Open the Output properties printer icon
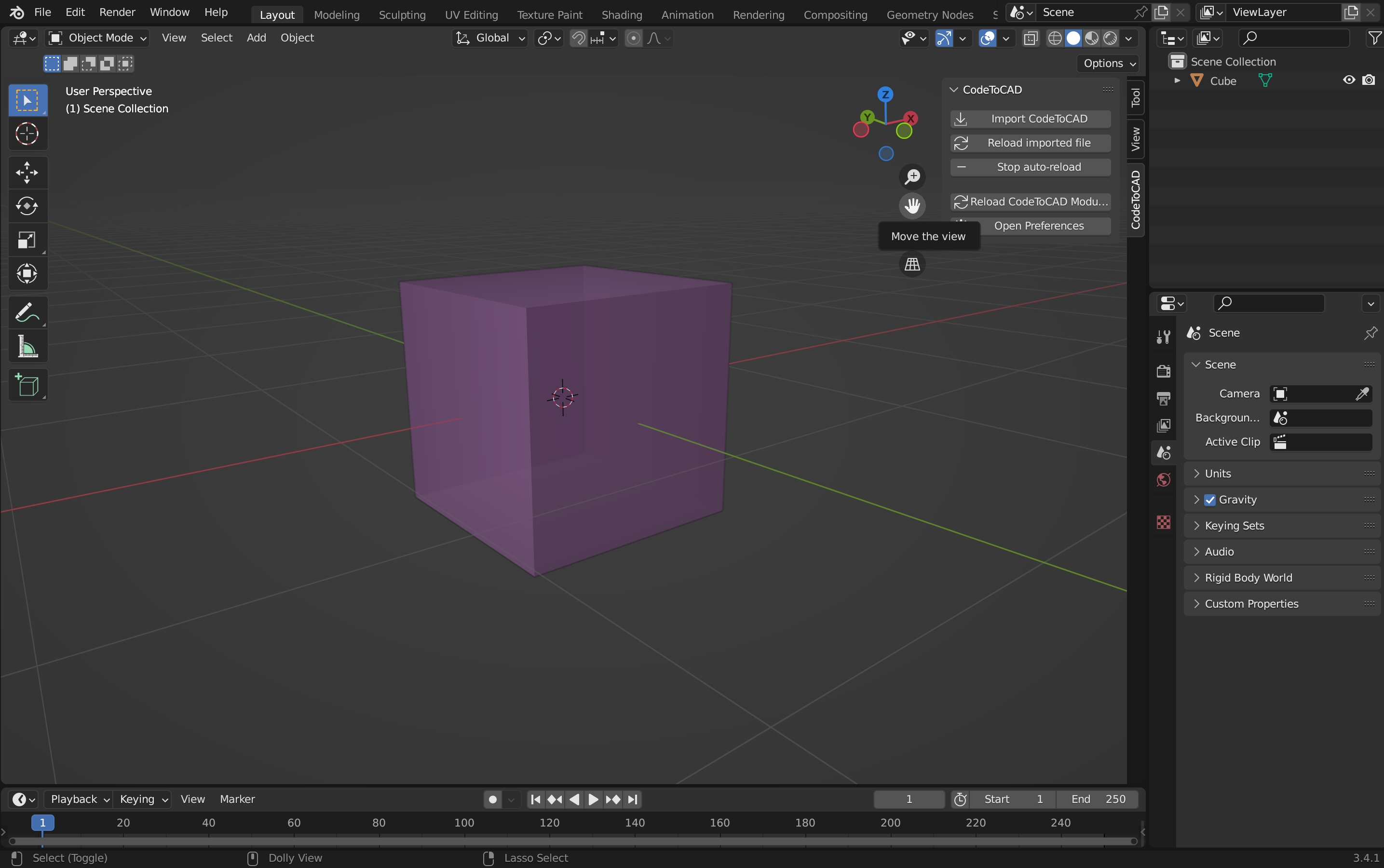Screen dimensions: 1384x868 click(1164, 398)
